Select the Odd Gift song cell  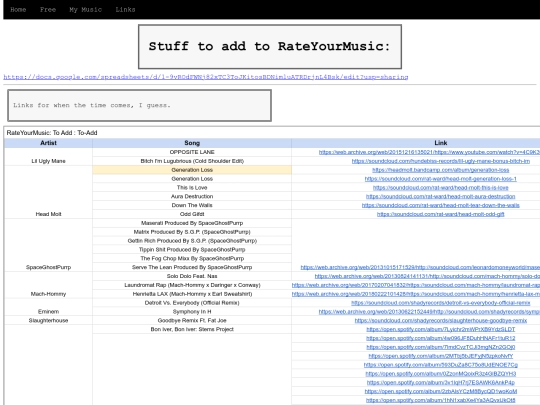192,214
